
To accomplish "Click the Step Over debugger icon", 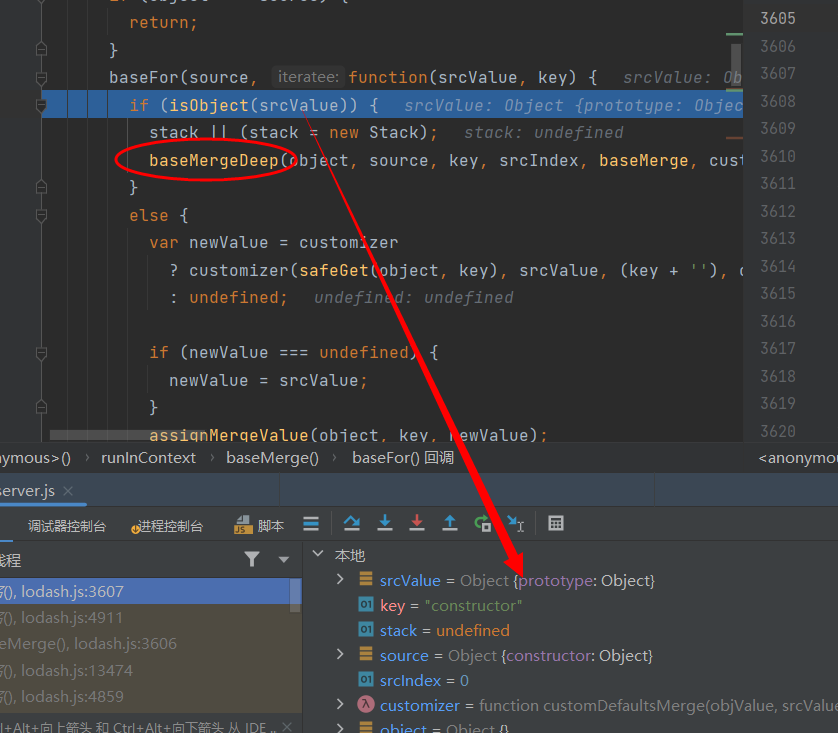I will [351, 524].
